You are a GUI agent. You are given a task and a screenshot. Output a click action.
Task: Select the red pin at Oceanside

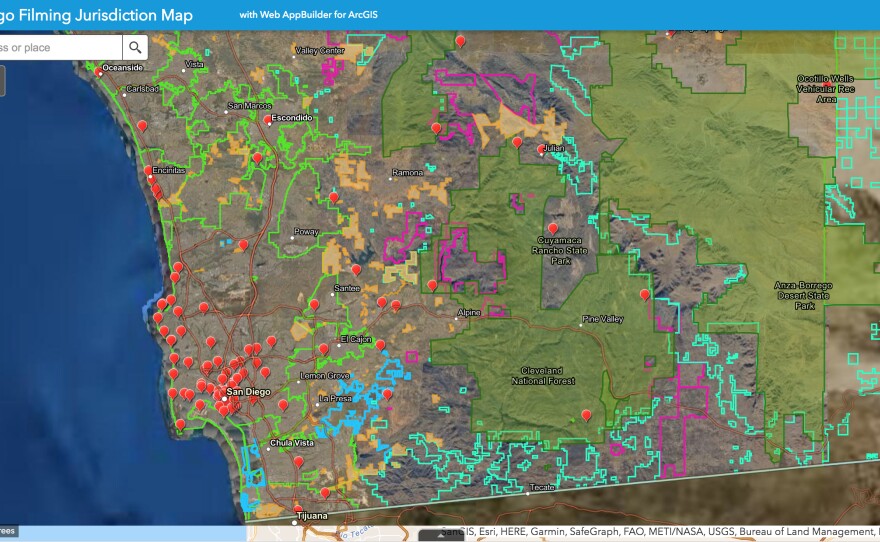pyautogui.click(x=99, y=71)
